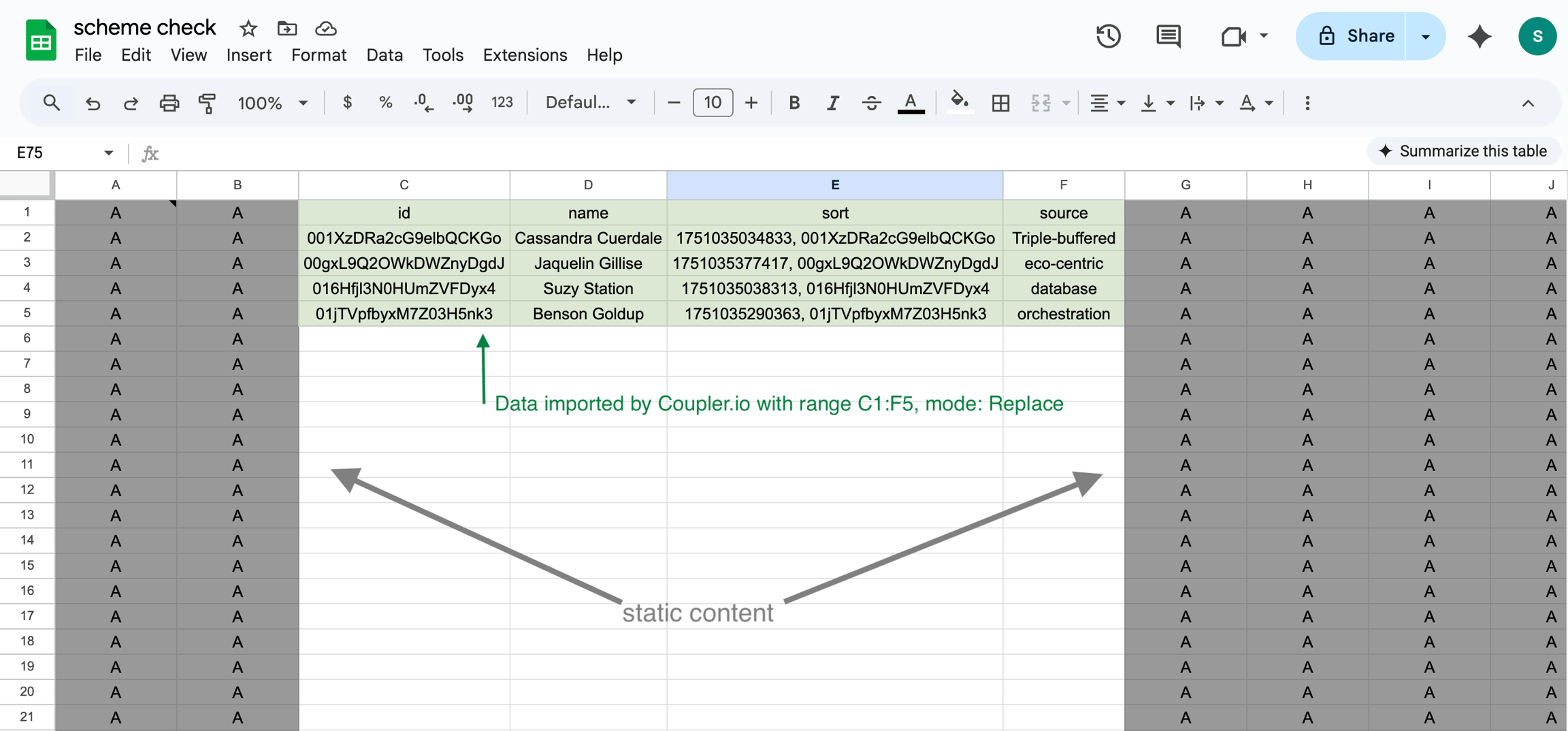Open the font family dropdown

591,103
